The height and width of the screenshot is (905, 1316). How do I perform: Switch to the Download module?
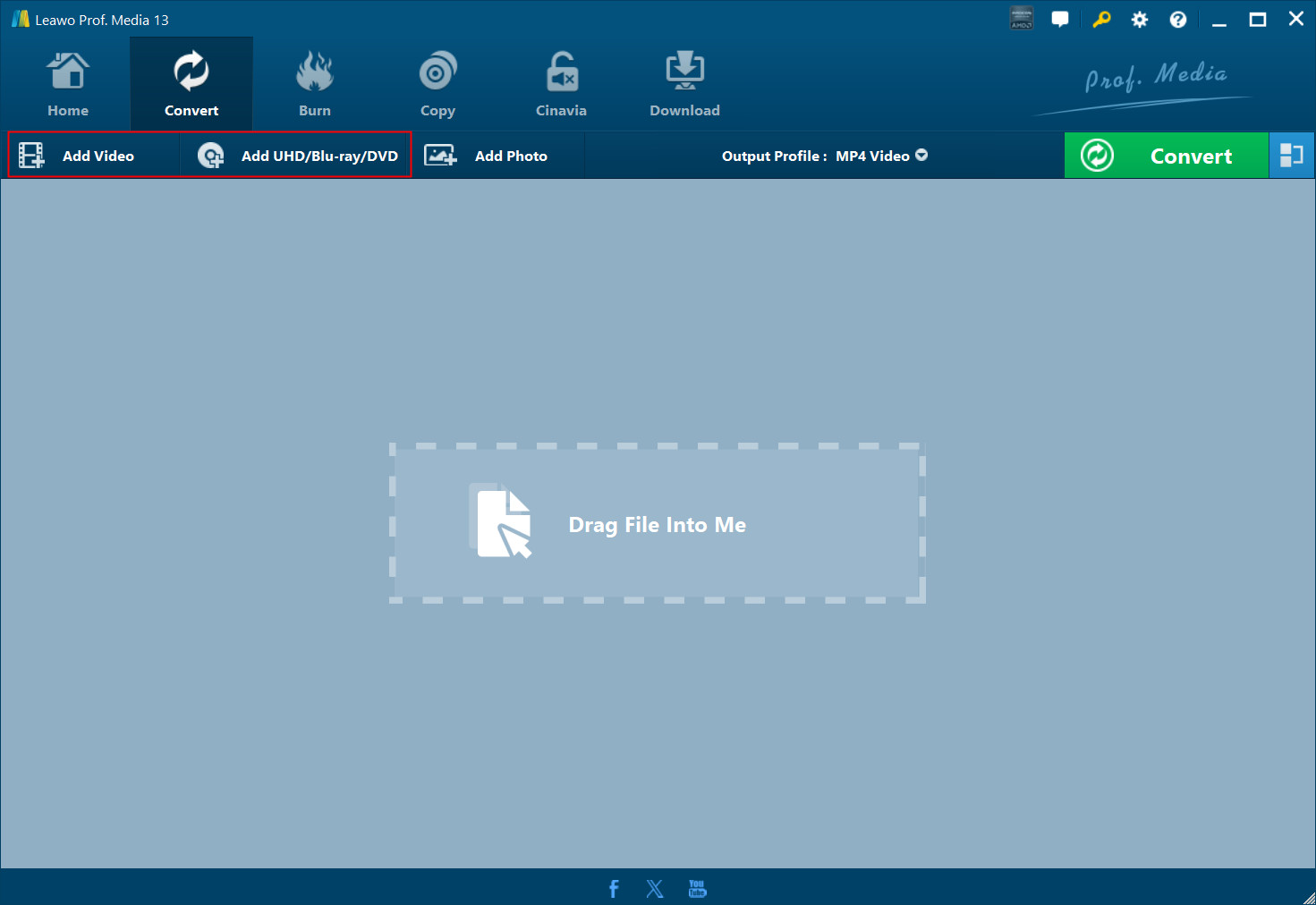click(x=685, y=84)
